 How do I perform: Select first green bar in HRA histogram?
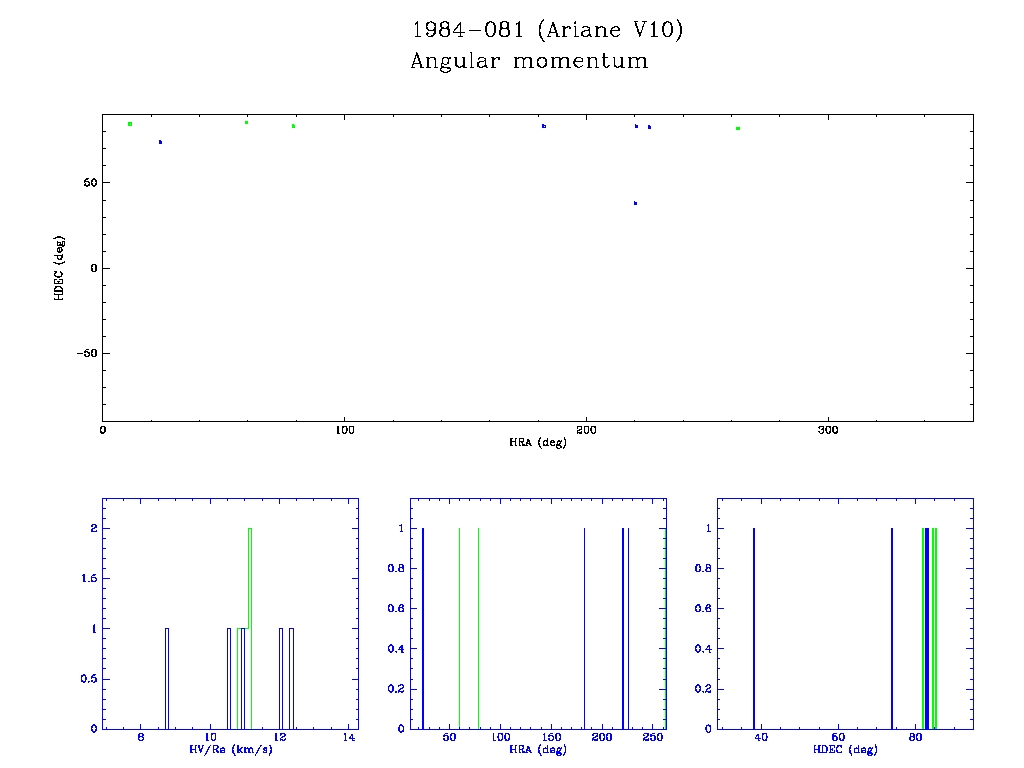pos(459,628)
